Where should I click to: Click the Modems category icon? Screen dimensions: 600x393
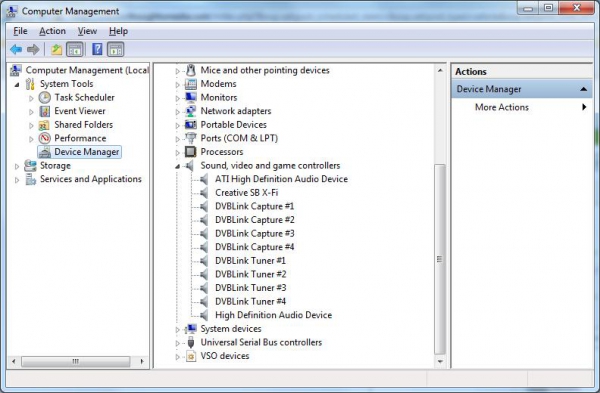pos(191,84)
